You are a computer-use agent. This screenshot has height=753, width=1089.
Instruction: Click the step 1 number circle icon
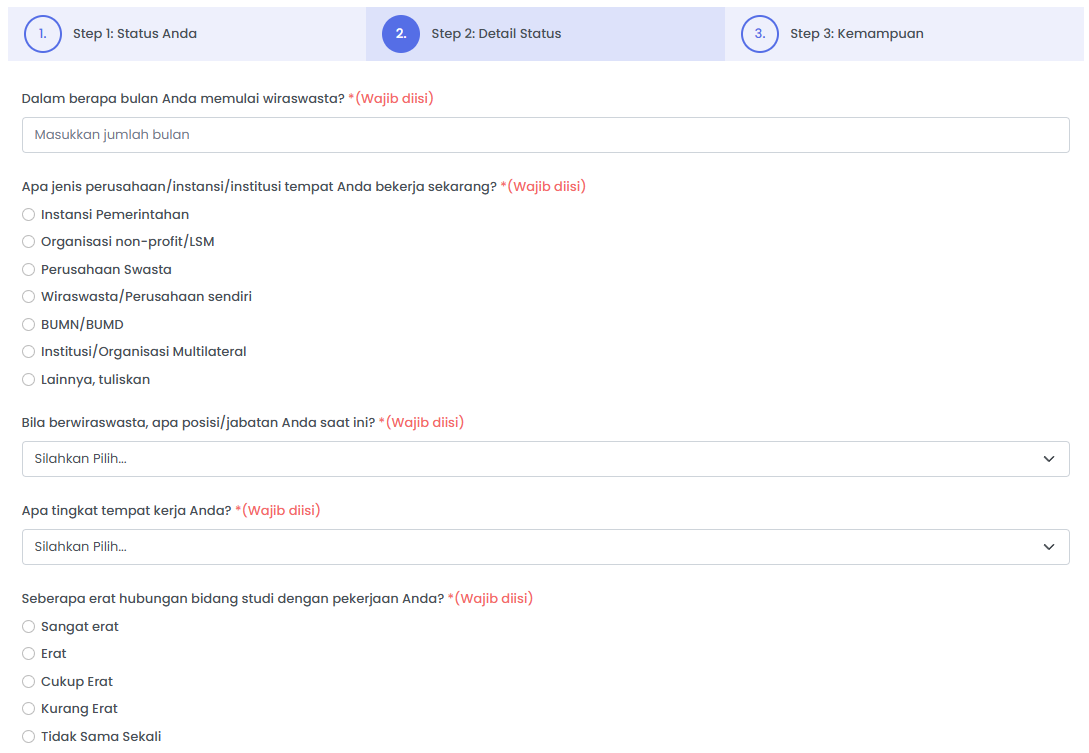(x=43, y=34)
